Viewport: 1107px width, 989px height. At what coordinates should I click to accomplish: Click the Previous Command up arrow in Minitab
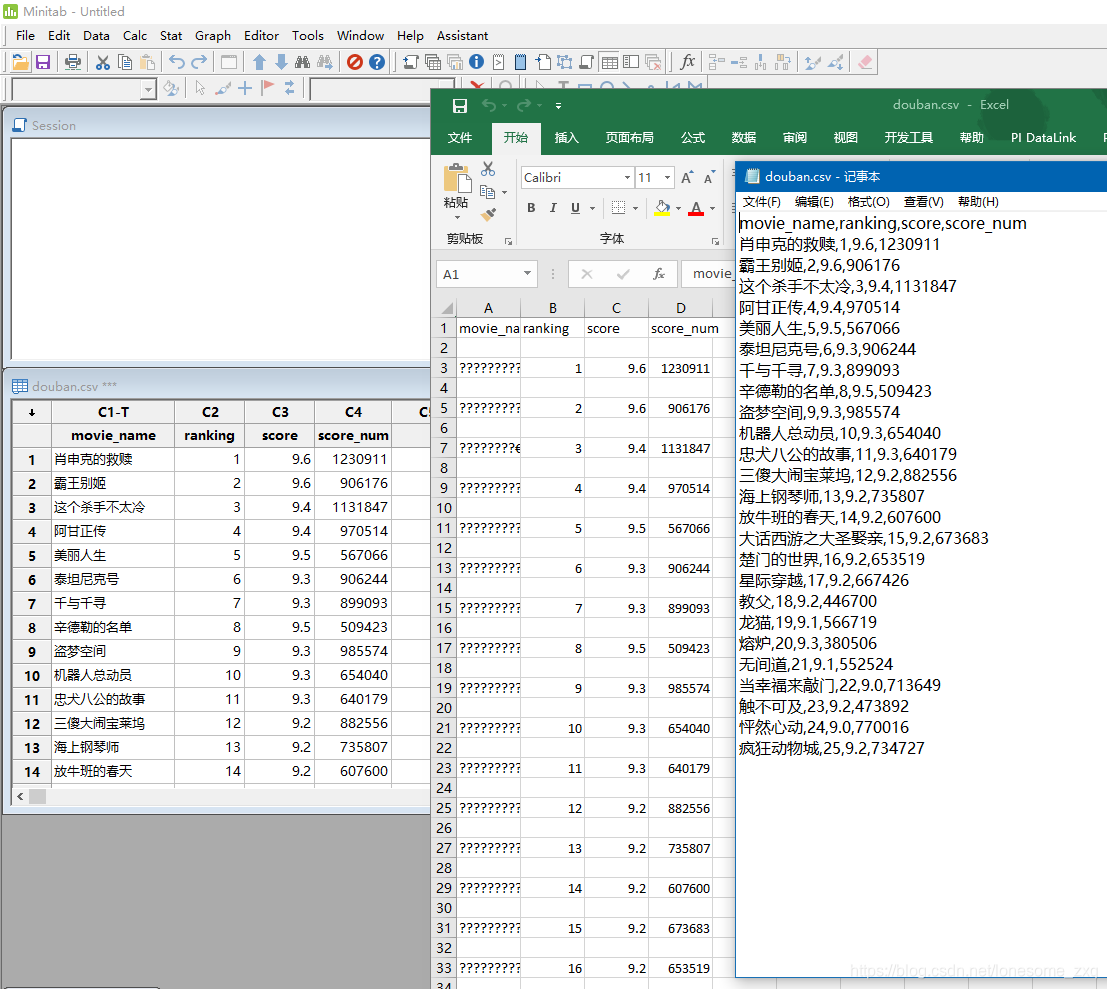coord(259,62)
